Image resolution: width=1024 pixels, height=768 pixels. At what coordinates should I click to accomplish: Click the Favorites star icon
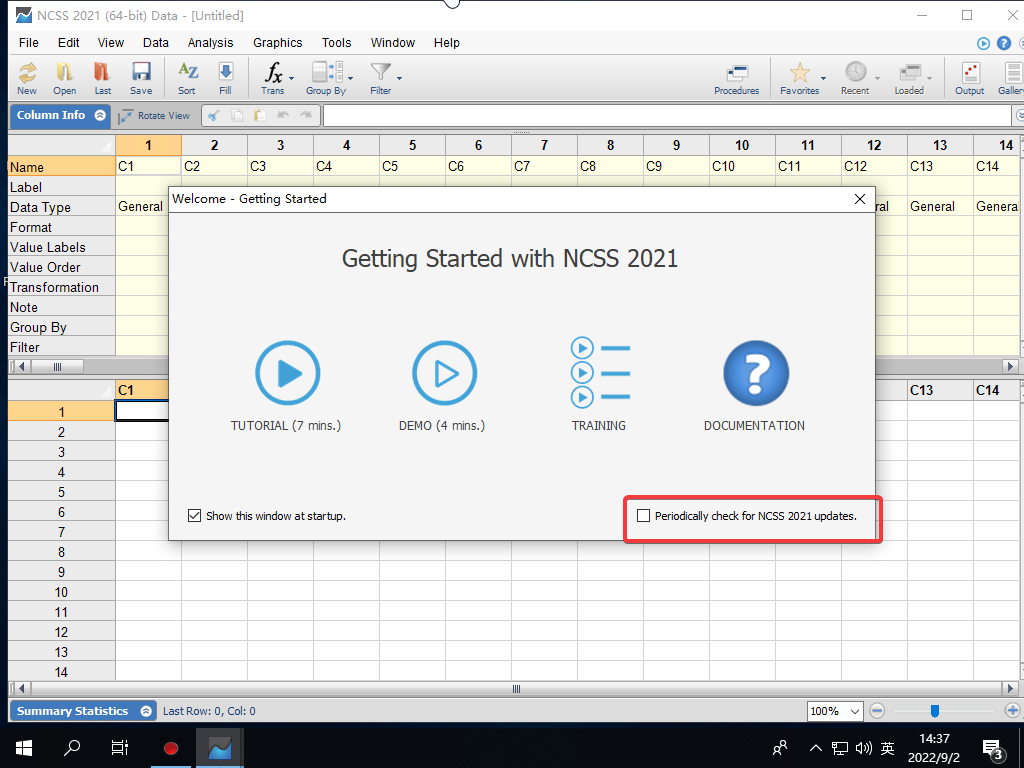pyautogui.click(x=799, y=78)
